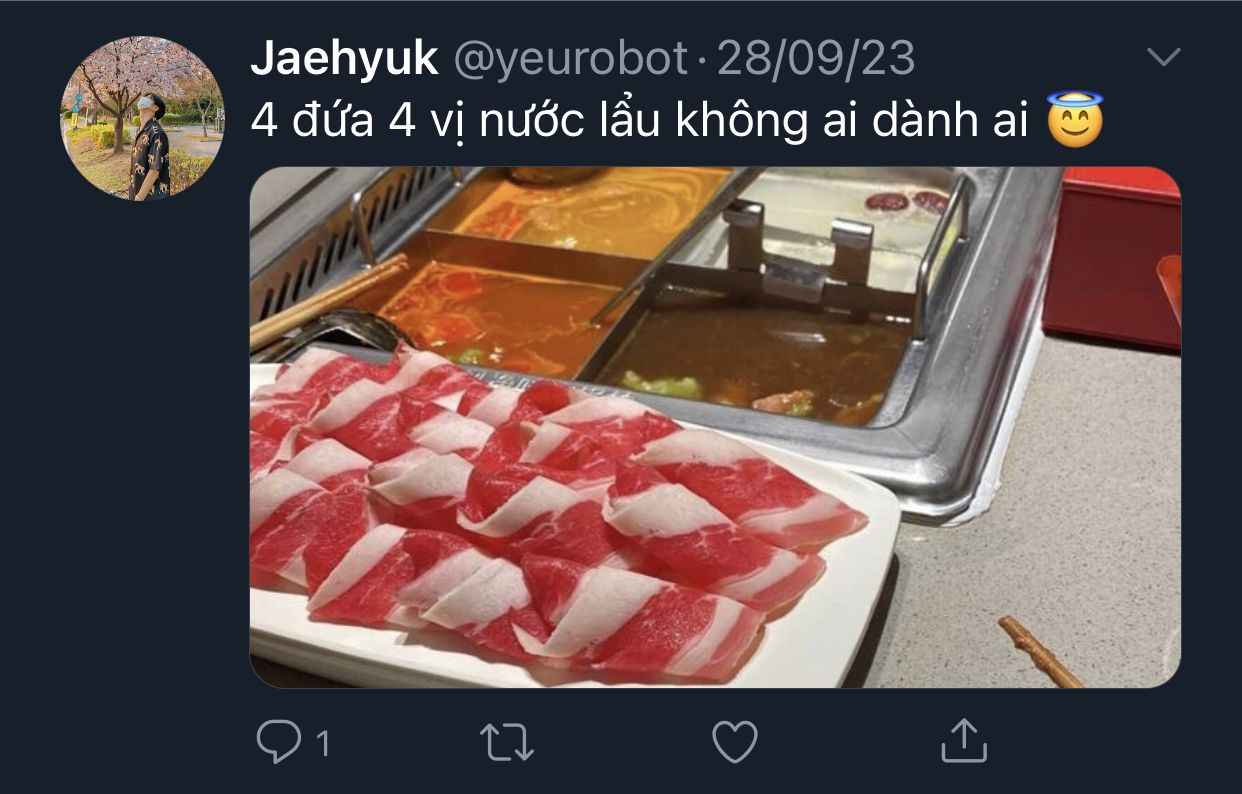The width and height of the screenshot is (1242, 794).
Task: Open Jaehyuk's profile picture avatar
Action: click(142, 118)
